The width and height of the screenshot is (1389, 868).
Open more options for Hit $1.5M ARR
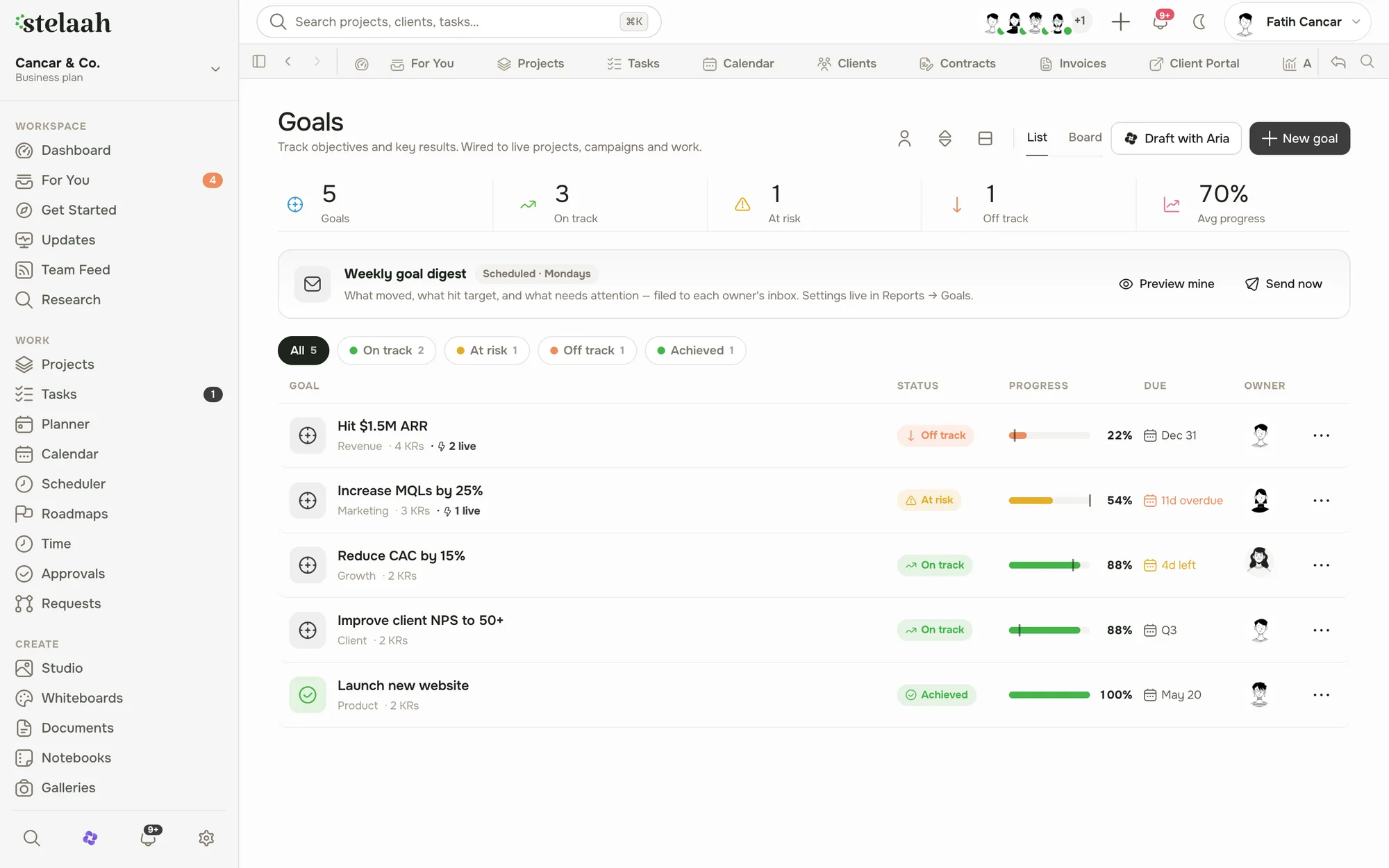tap(1321, 435)
